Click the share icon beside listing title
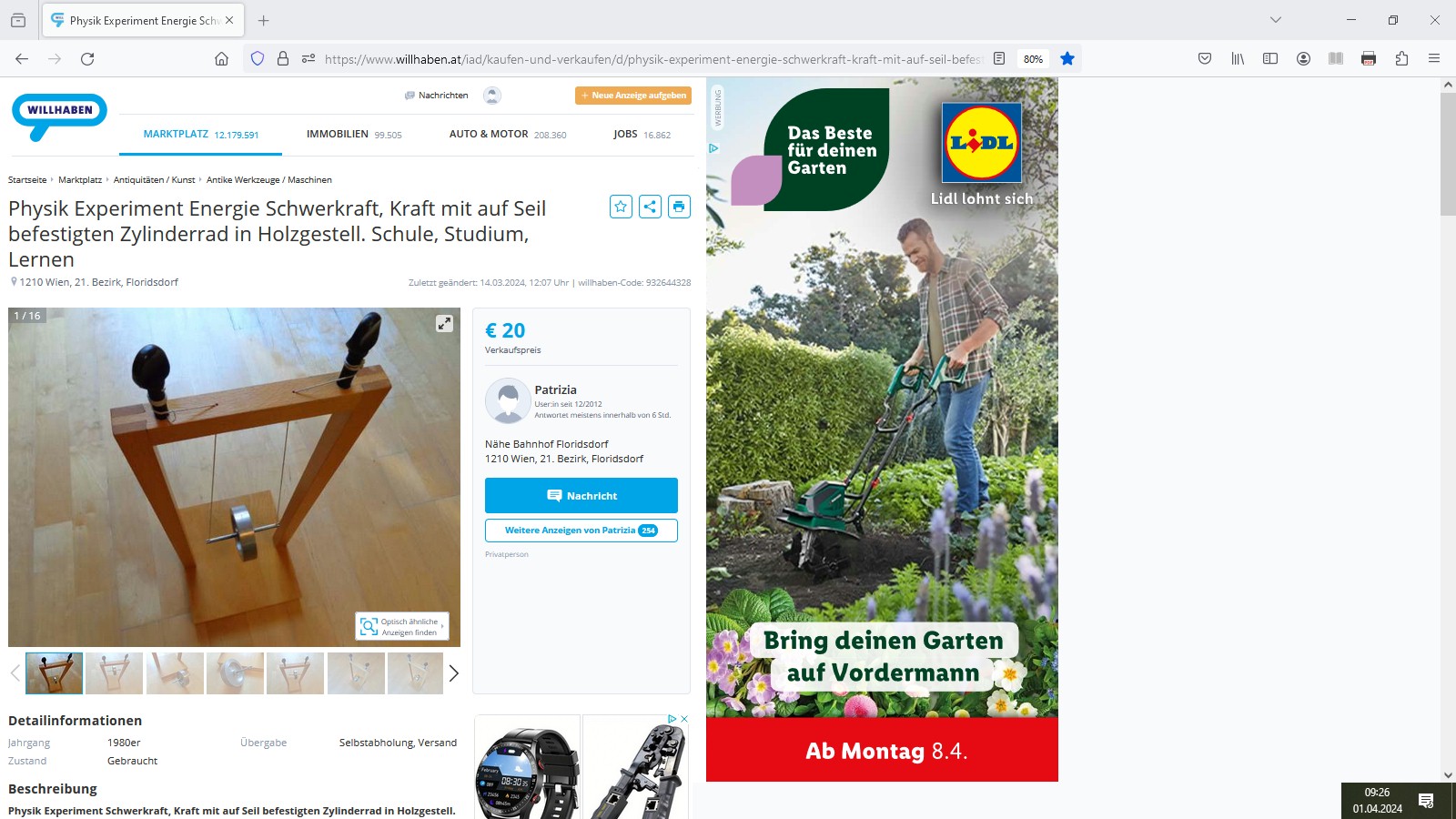This screenshot has width=1456, height=819. point(650,207)
